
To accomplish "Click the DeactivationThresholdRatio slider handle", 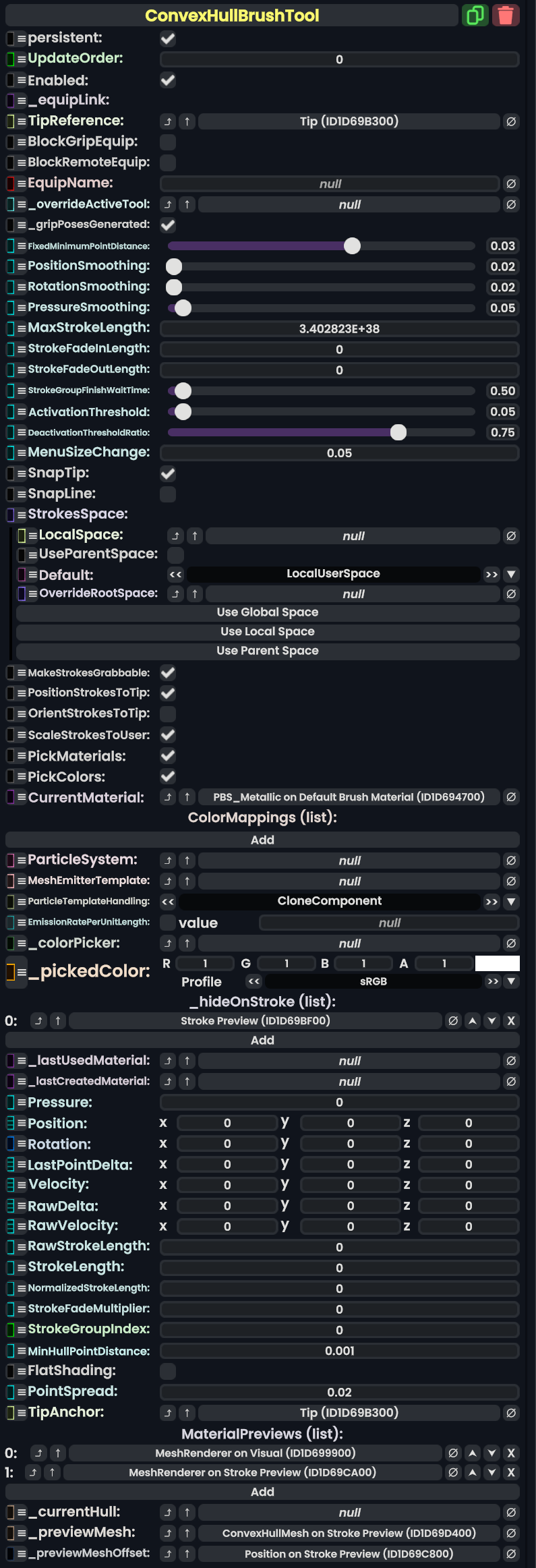I will coord(398,432).
